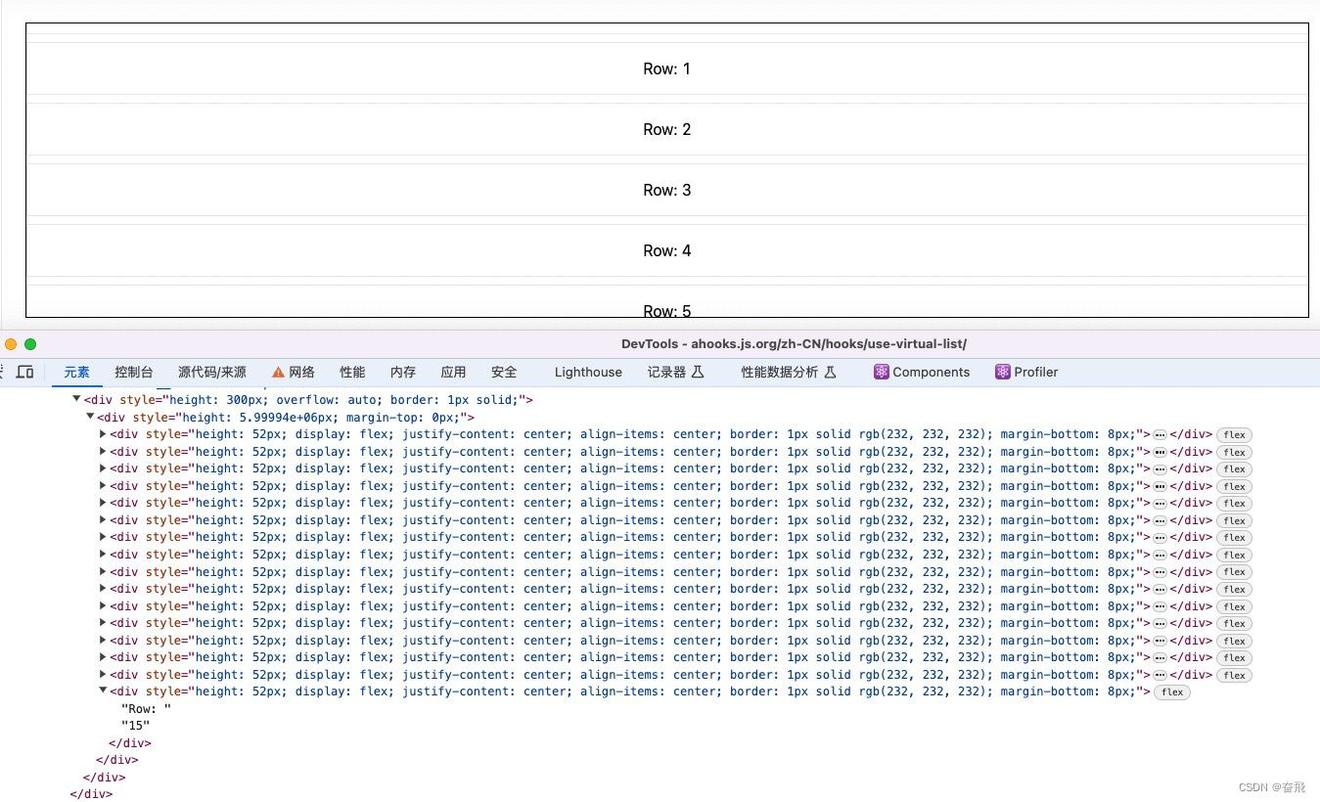Click the warning triangle beside 网络
Viewport: 1320px width, 802px height.
[x=278, y=372]
